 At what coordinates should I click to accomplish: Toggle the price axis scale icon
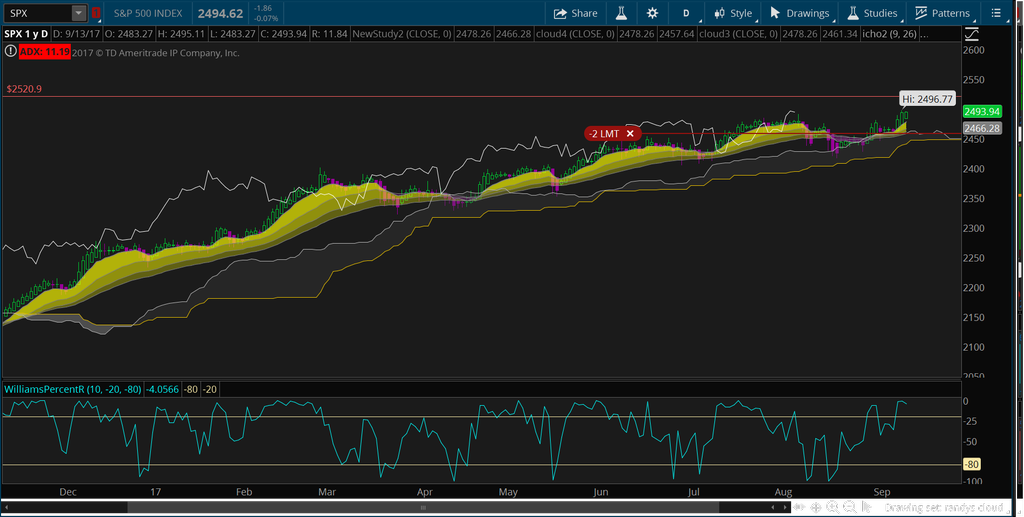pyautogui.click(x=971, y=34)
